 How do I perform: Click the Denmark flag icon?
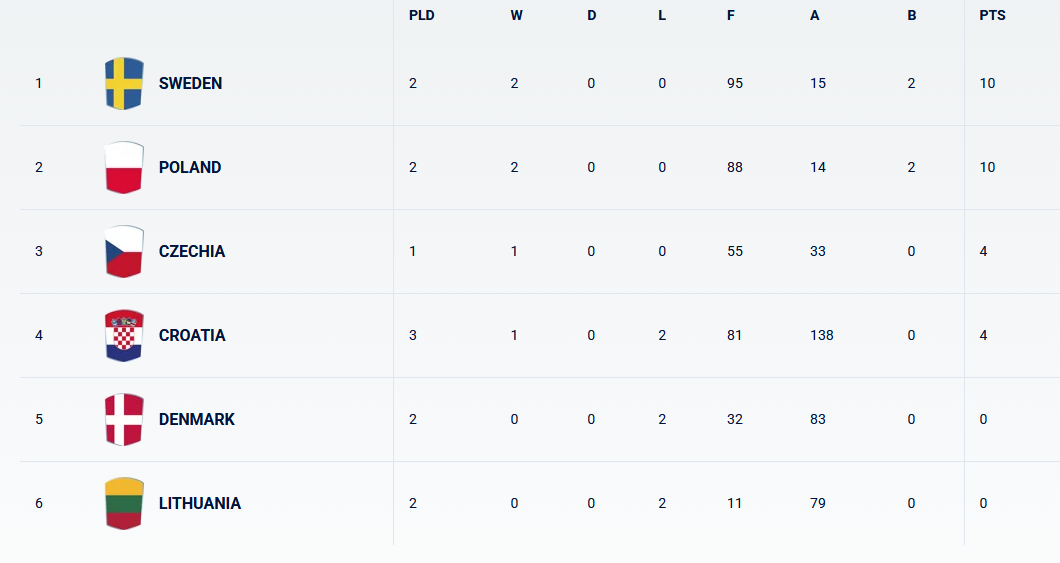coord(124,419)
